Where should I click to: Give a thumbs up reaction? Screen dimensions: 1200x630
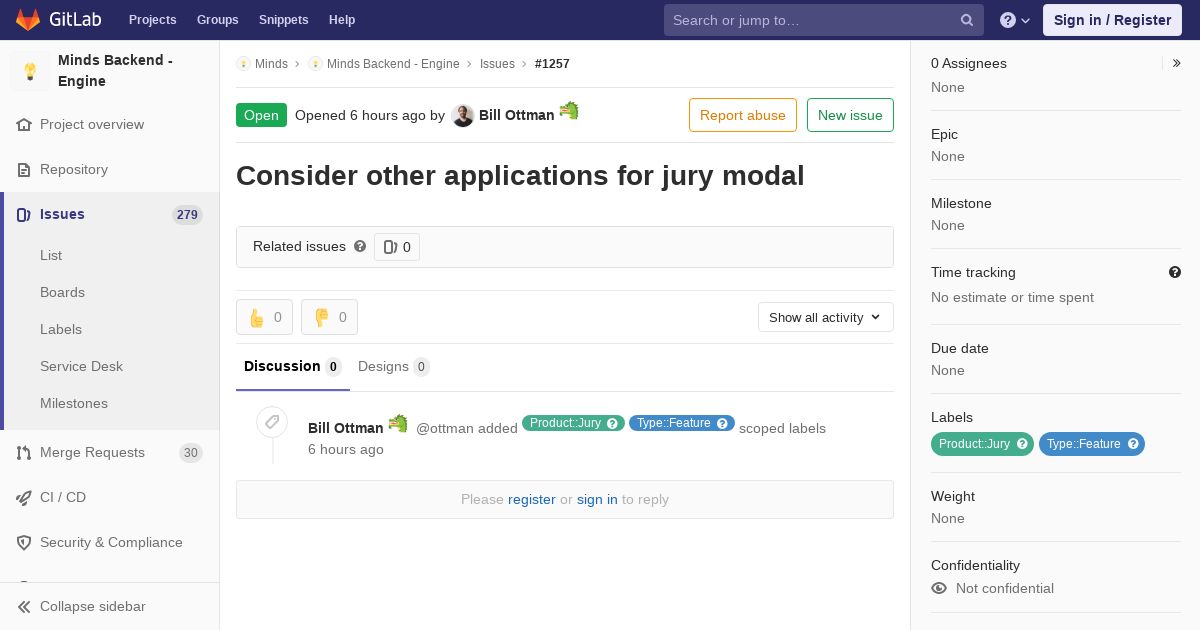pyautogui.click(x=264, y=317)
